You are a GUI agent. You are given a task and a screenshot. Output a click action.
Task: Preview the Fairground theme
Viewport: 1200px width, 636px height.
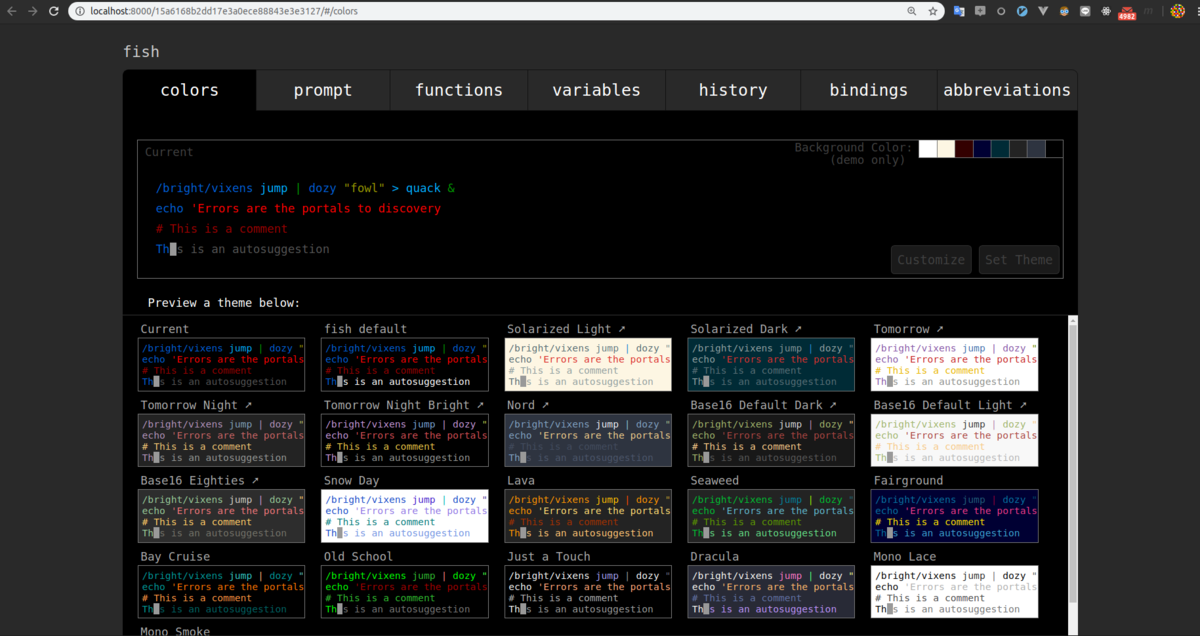tap(954, 516)
